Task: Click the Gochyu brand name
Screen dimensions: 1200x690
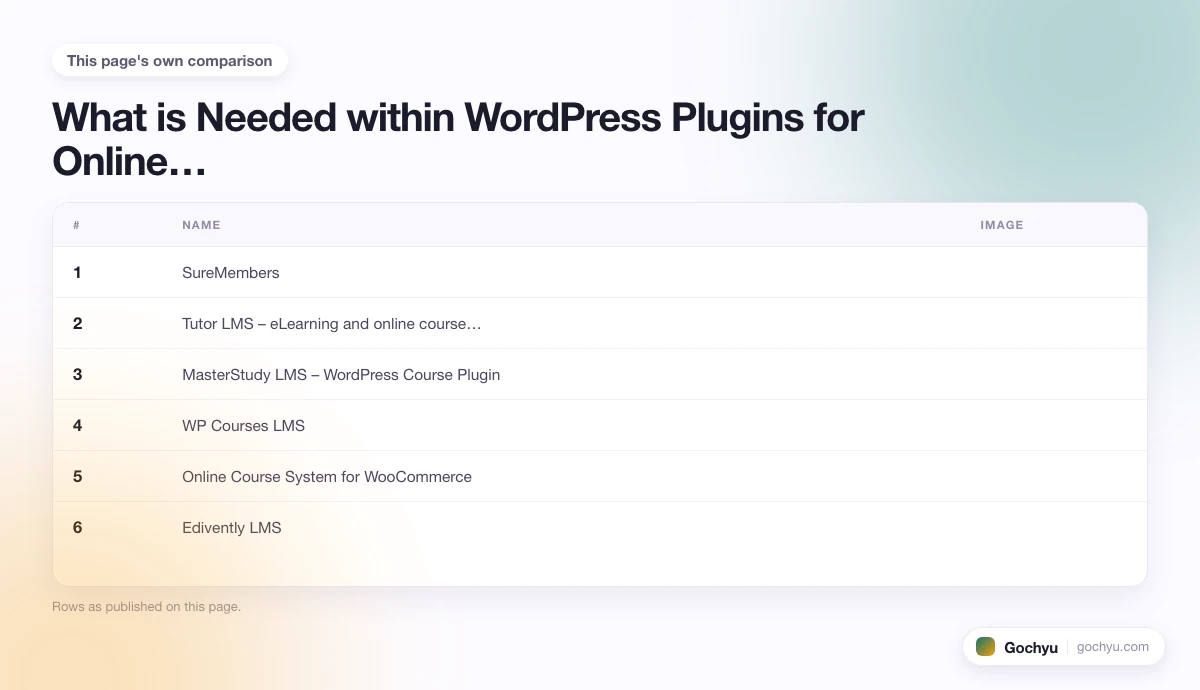Action: tap(1031, 647)
